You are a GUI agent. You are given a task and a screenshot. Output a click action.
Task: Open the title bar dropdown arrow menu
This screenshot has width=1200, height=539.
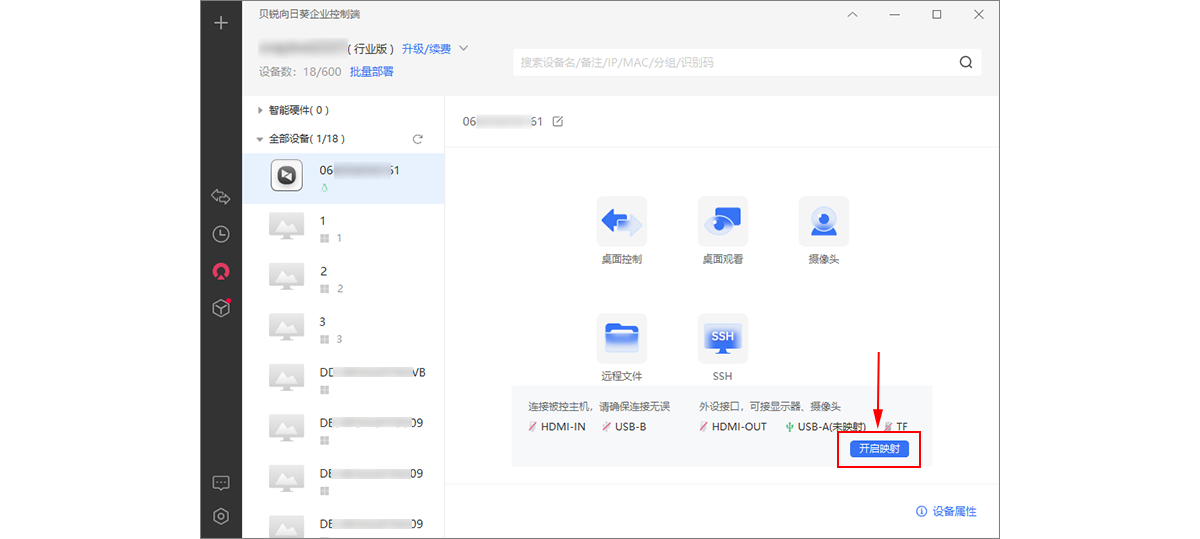852,15
